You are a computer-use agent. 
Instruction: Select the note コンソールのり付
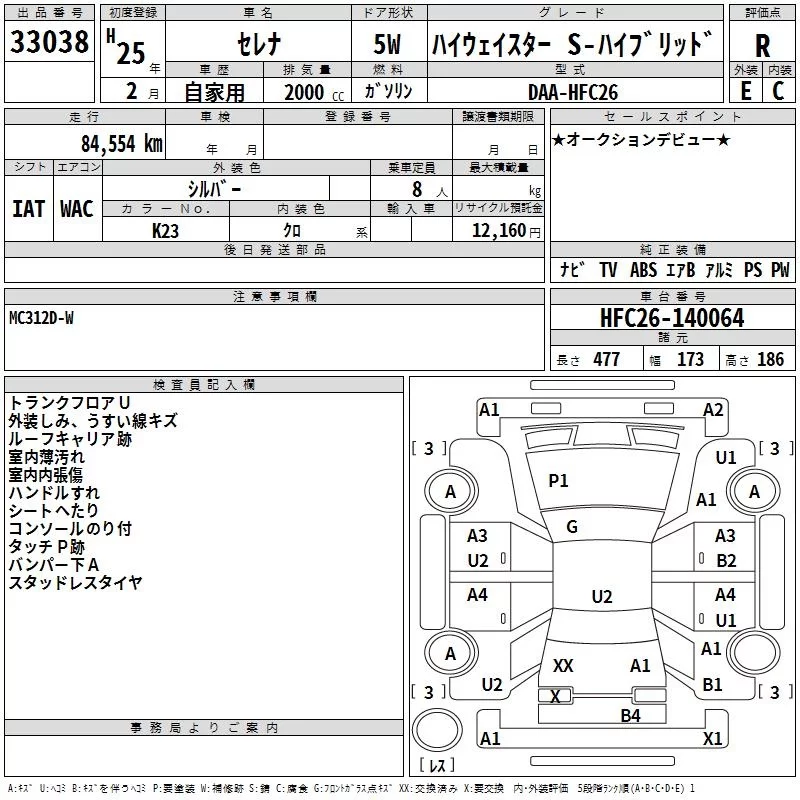70,529
